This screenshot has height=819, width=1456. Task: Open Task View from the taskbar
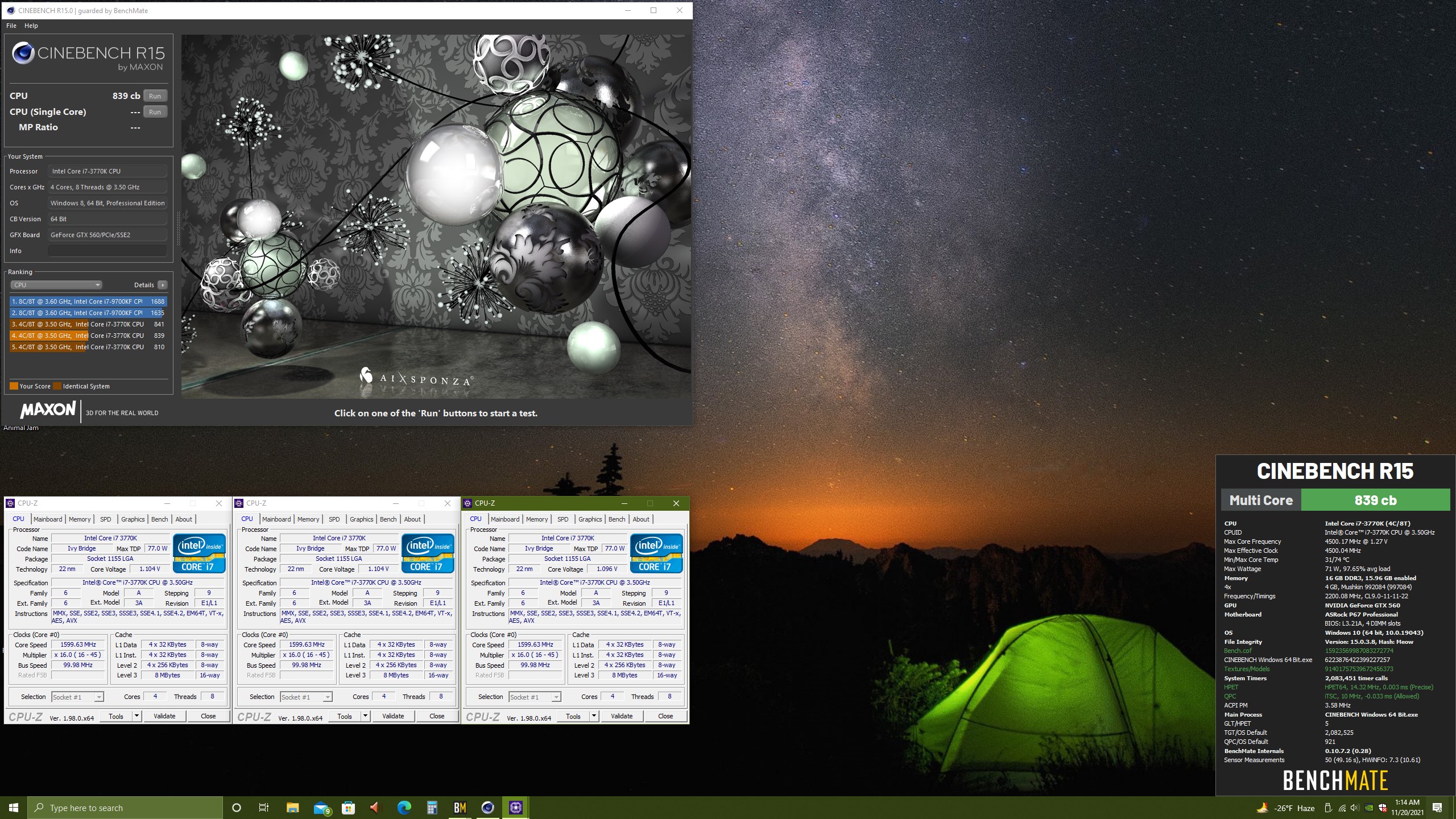coord(264,808)
